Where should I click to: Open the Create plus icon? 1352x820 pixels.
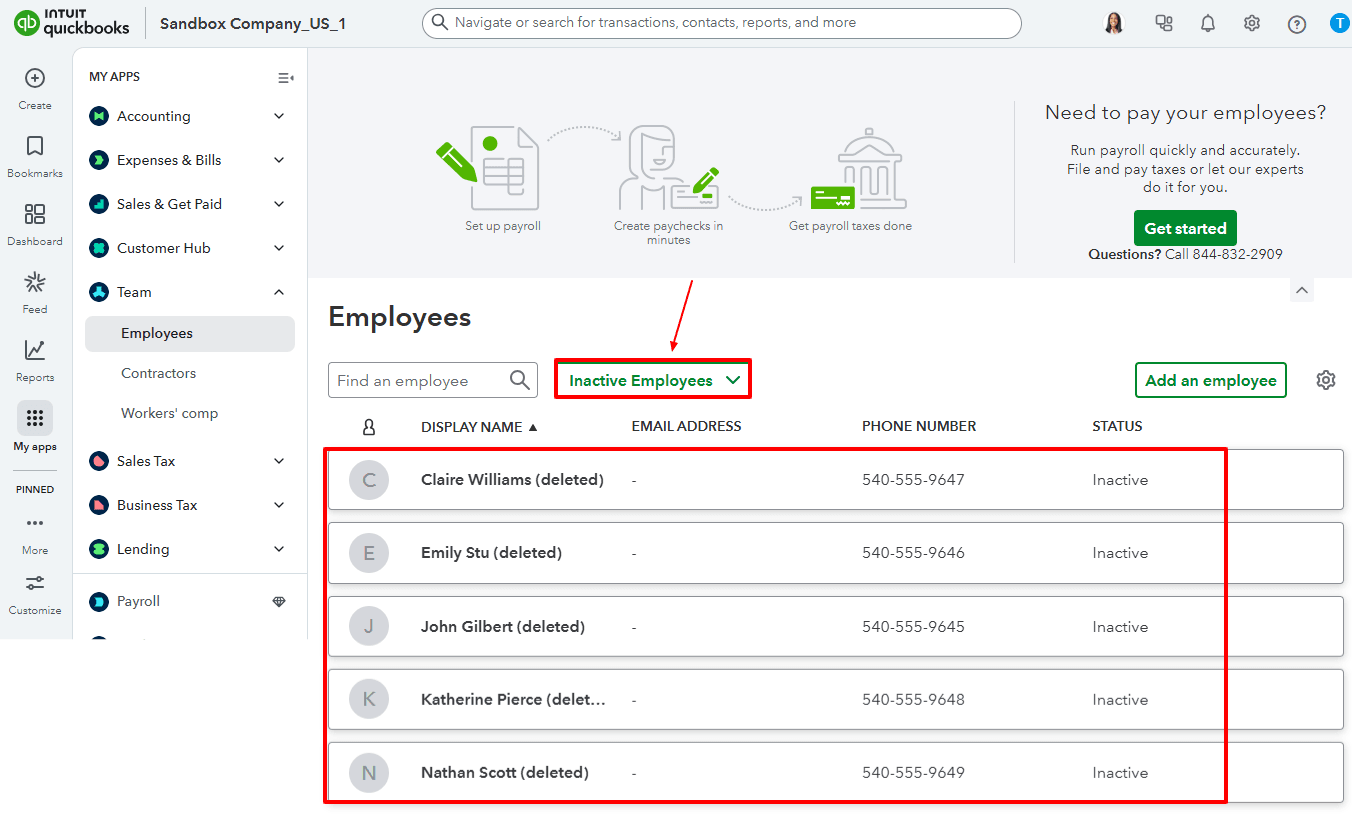tap(35, 78)
